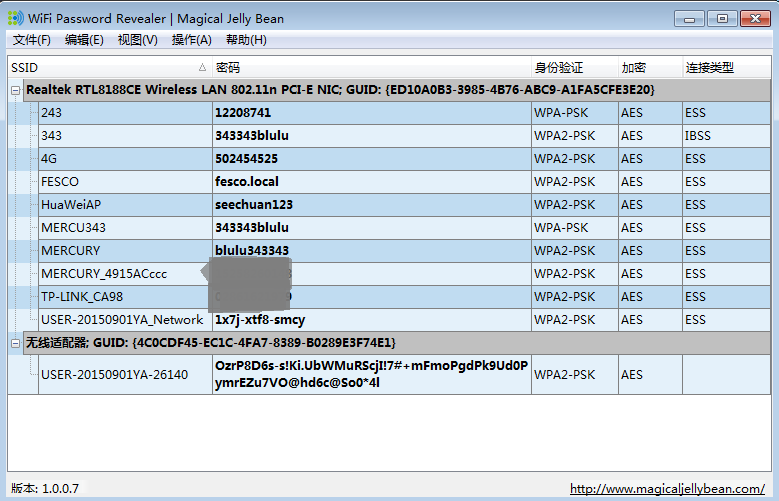Select the 343 SSID row

(x=404, y=136)
